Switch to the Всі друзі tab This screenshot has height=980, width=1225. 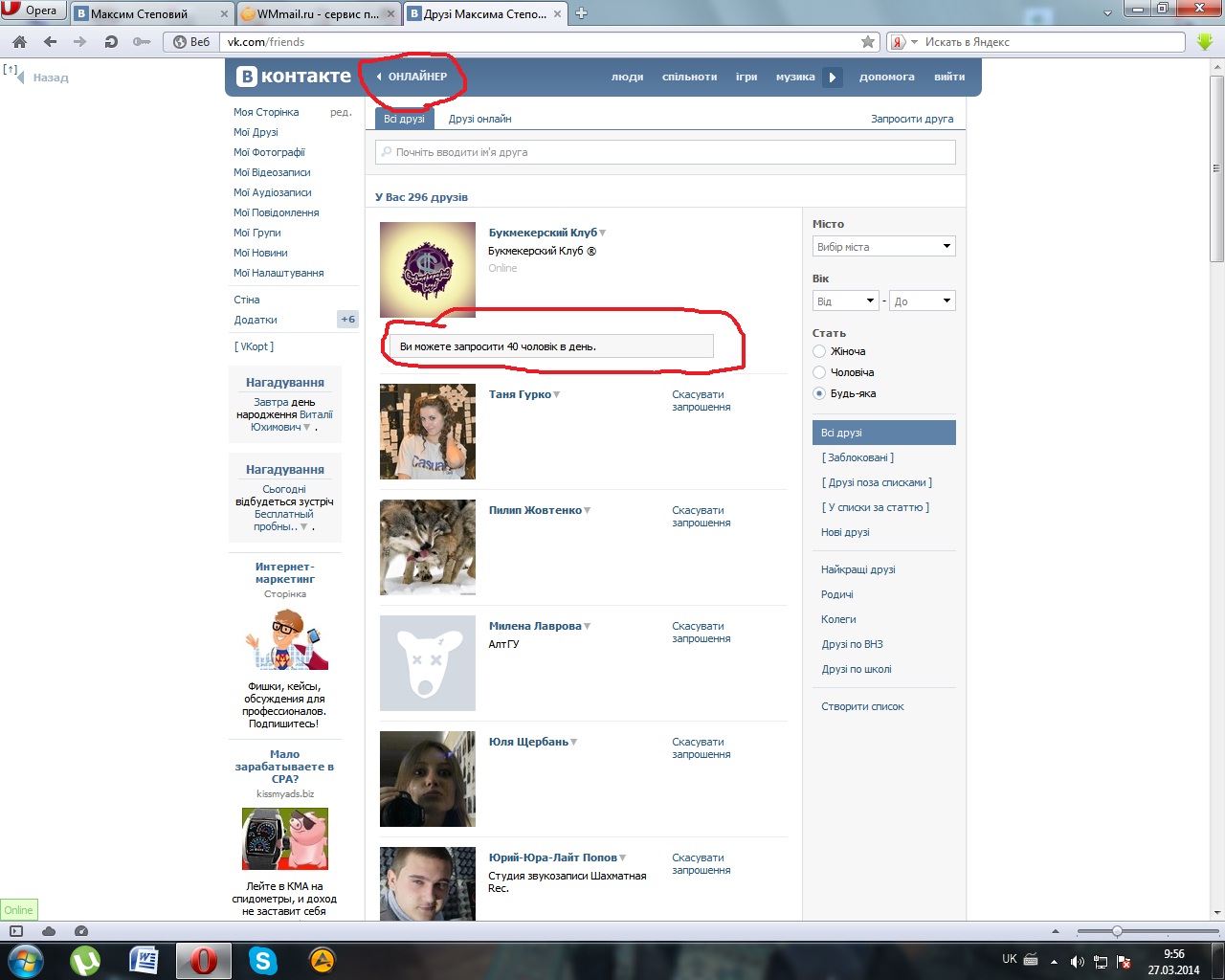tap(404, 119)
